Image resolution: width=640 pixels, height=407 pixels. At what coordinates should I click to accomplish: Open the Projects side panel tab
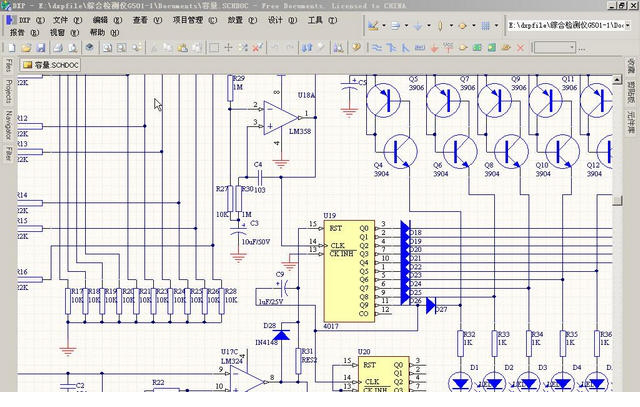(x=8, y=91)
